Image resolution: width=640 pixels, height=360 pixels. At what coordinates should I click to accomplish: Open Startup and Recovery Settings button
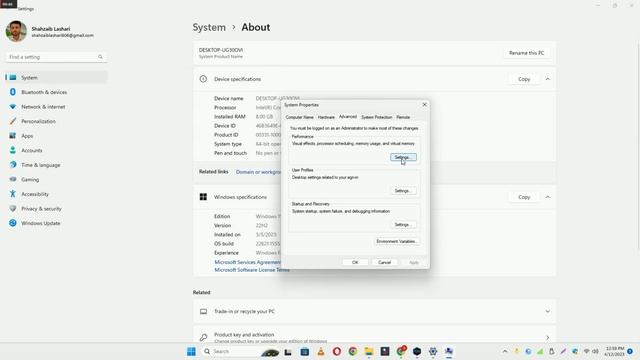(403, 225)
